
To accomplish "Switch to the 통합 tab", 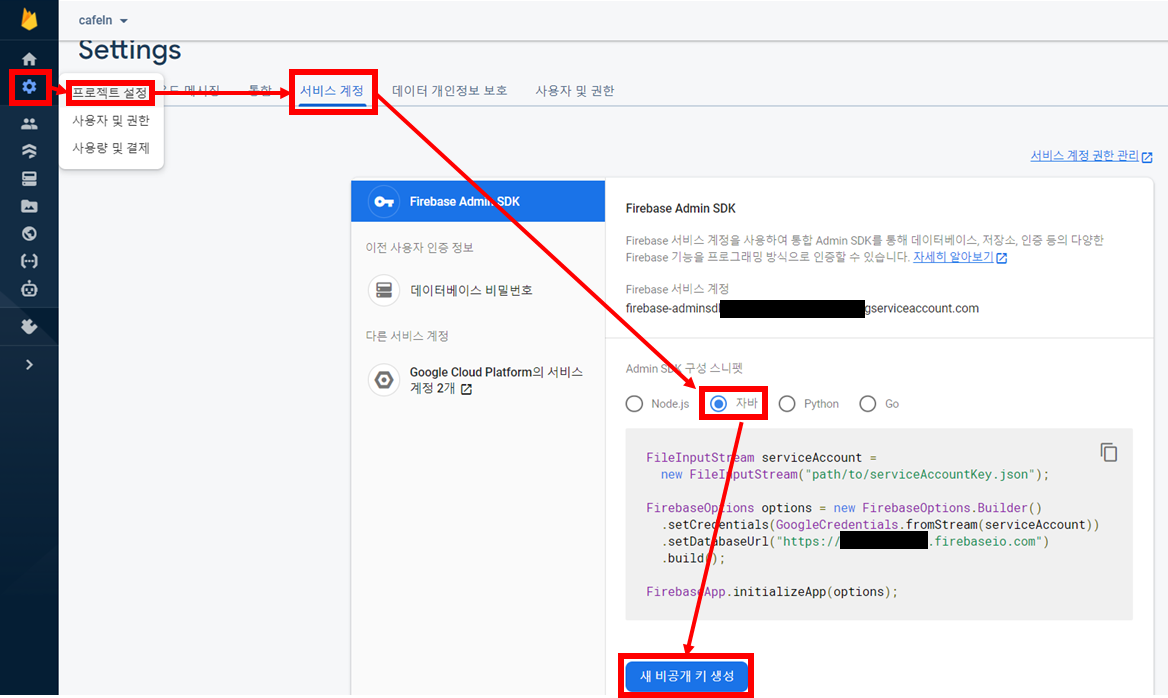I will (x=260, y=91).
